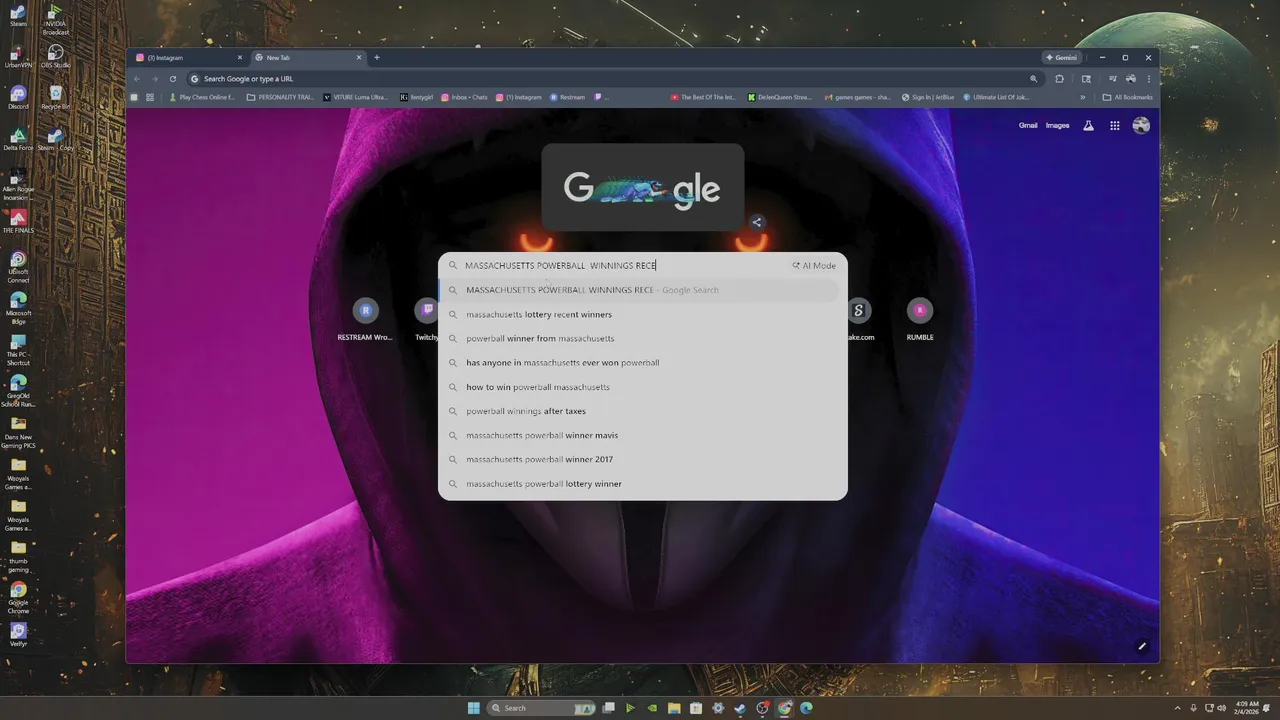Viewport: 1280px width, 720px height.
Task: Open the Settings gear on the taskbar
Action: (718, 708)
